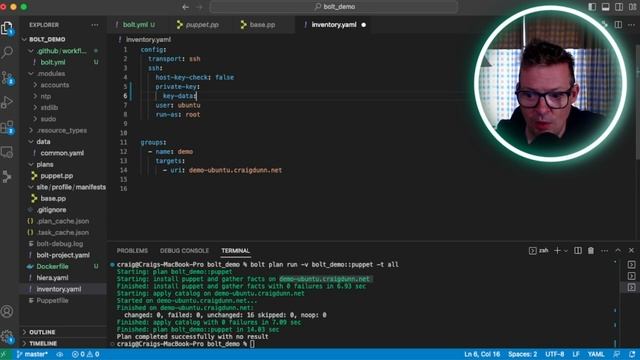Go back using the navigation arrow
The height and width of the screenshot is (360, 640).
point(185,7)
